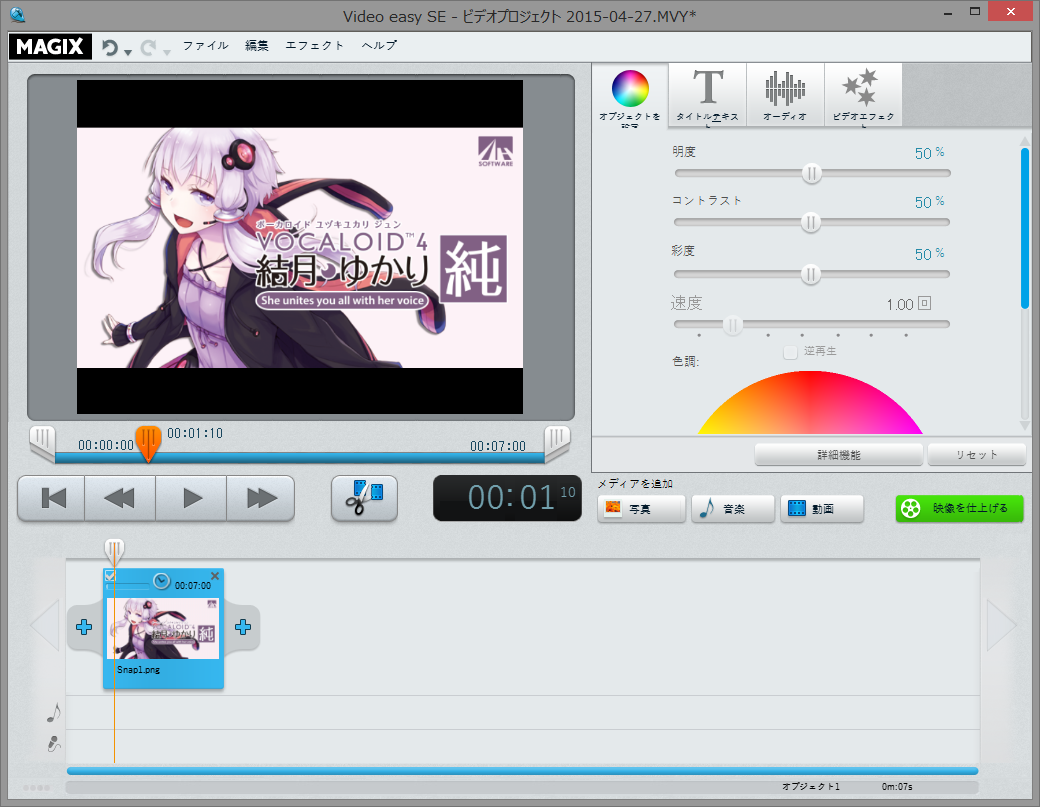Click the effects panel scroll down arrow
This screenshot has width=1040, height=807.
tap(1025, 425)
